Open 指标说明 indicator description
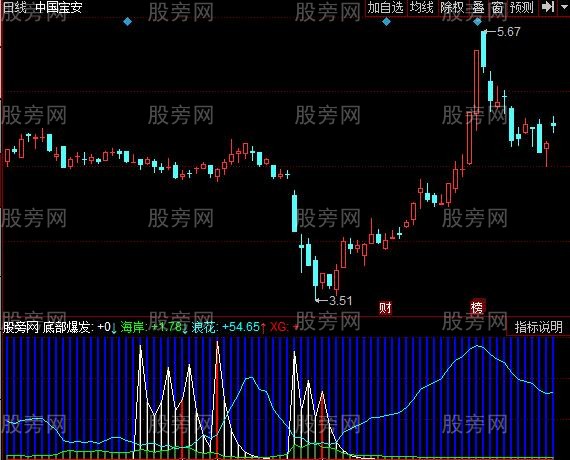Viewport: 570px width, 460px height. (x=538, y=327)
